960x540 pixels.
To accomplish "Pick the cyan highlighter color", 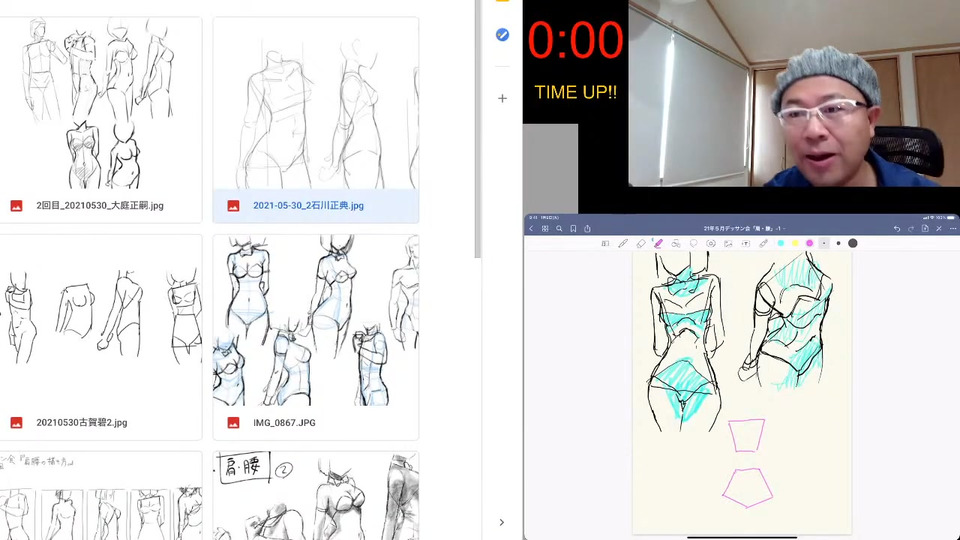I will point(781,243).
